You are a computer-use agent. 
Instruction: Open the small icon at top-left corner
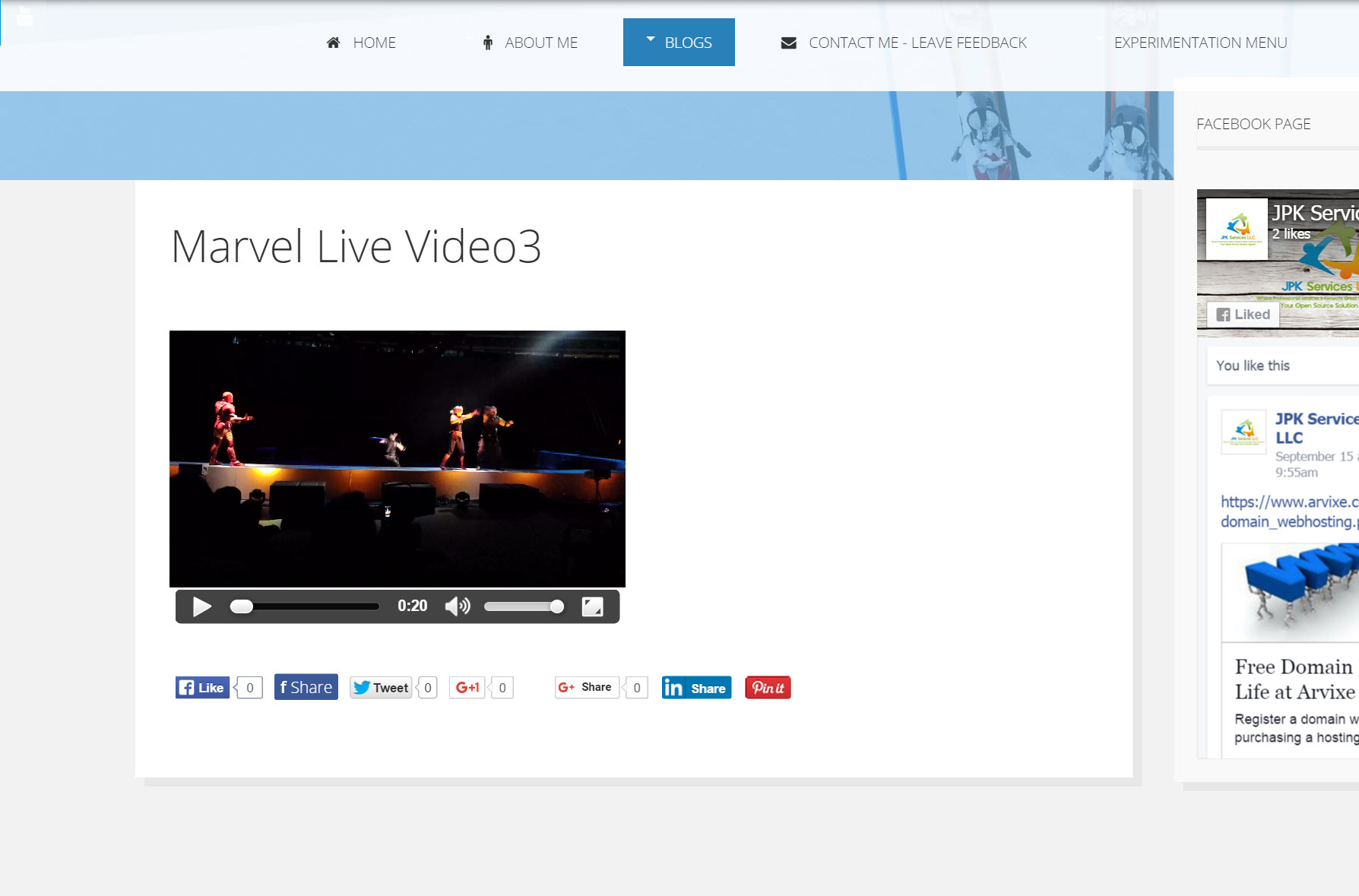tap(24, 15)
